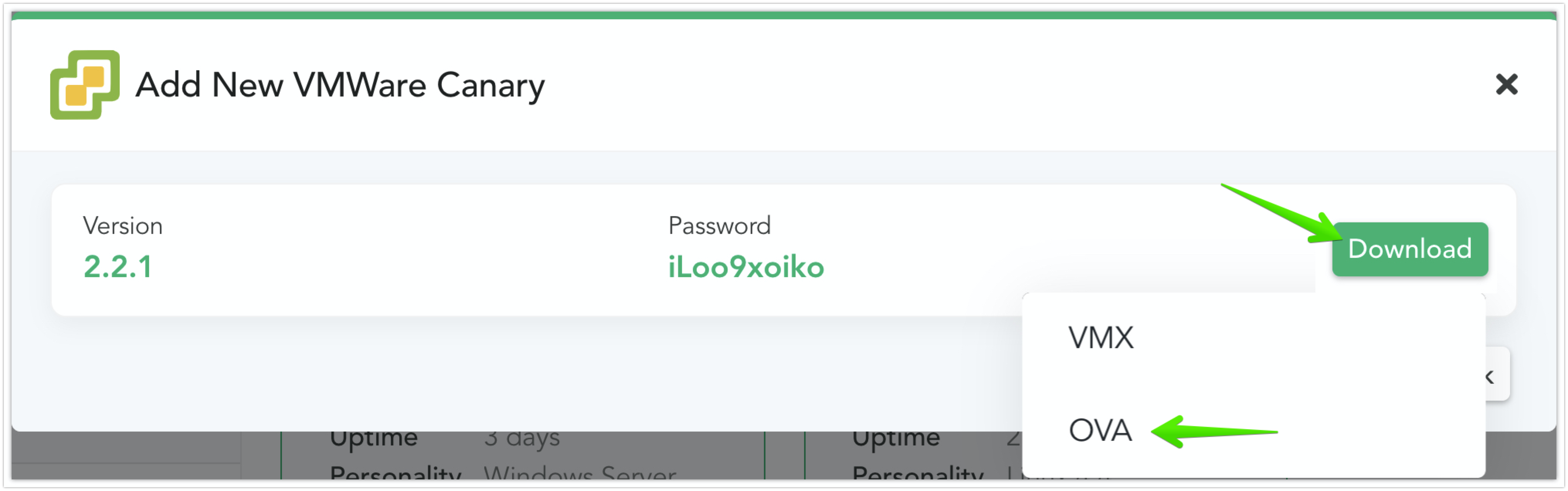The image size is (1568, 491).
Task: Select the VMX download option
Action: [1101, 338]
